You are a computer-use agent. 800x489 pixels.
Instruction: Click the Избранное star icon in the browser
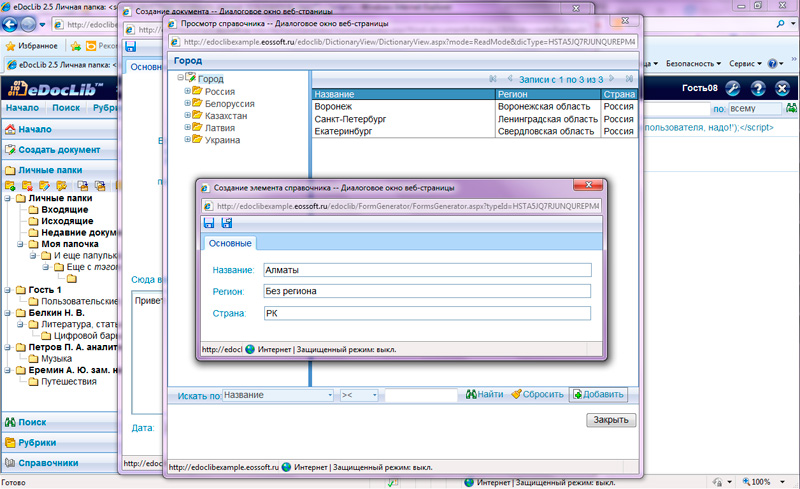(x=10, y=46)
